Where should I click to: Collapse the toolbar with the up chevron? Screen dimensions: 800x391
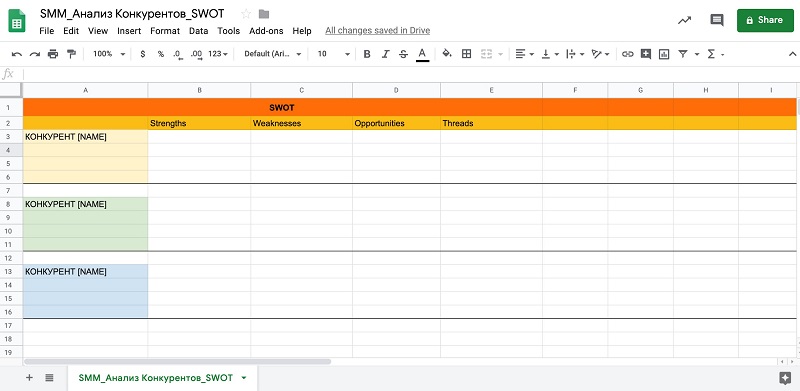792,54
